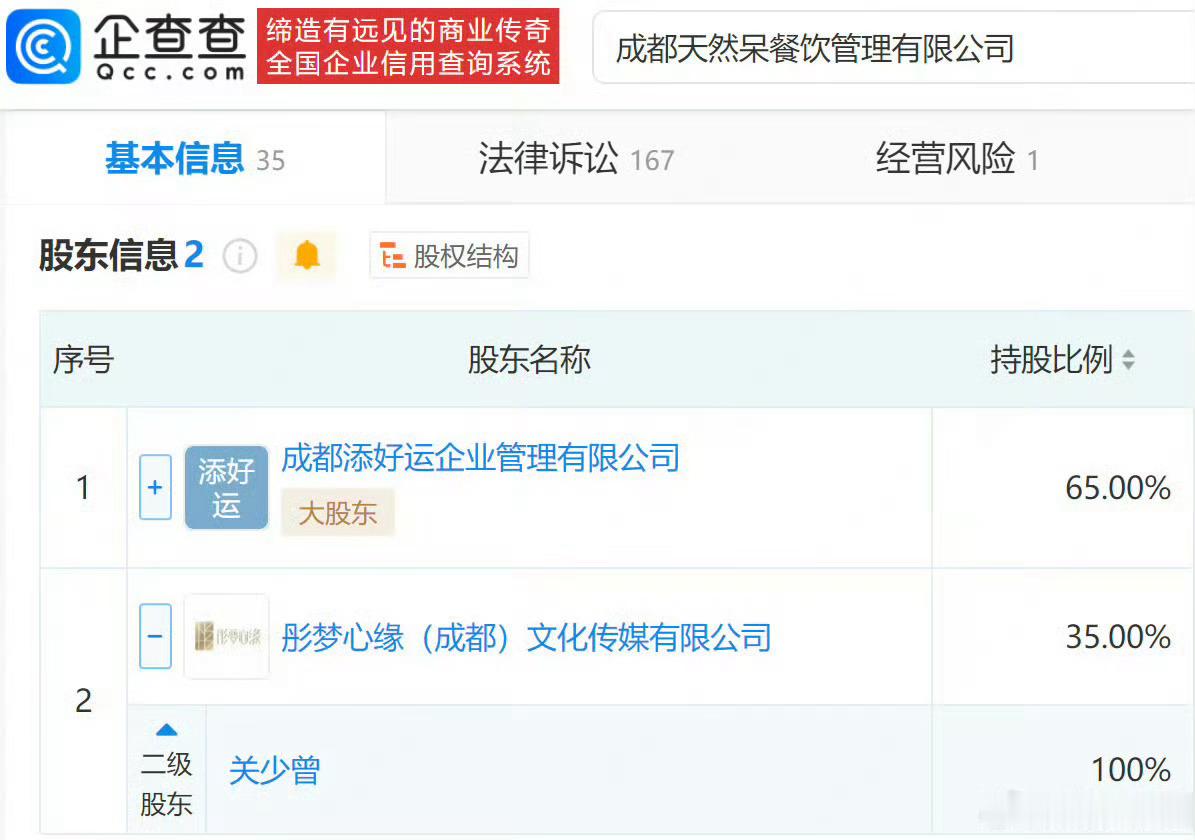Focus the search field with 成都天然呆餐饮管理有限公司
Image resolution: width=1195 pixels, height=840 pixels.
(893, 48)
